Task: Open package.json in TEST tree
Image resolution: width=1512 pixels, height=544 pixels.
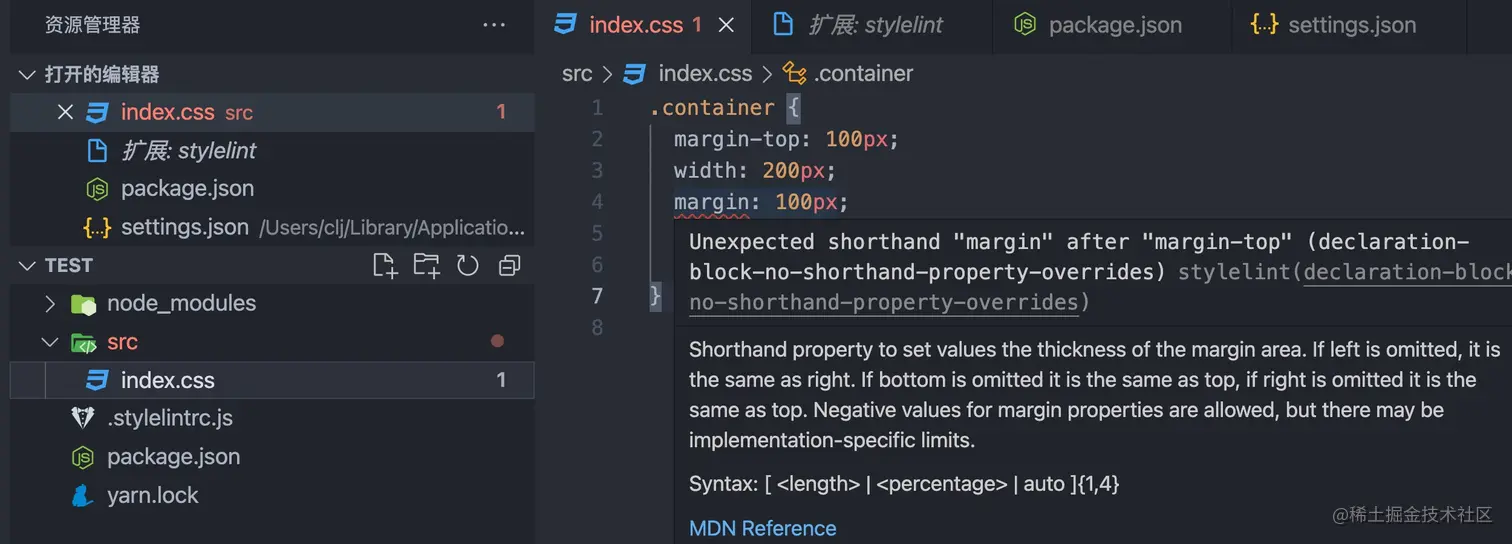Action: [x=272, y=457]
